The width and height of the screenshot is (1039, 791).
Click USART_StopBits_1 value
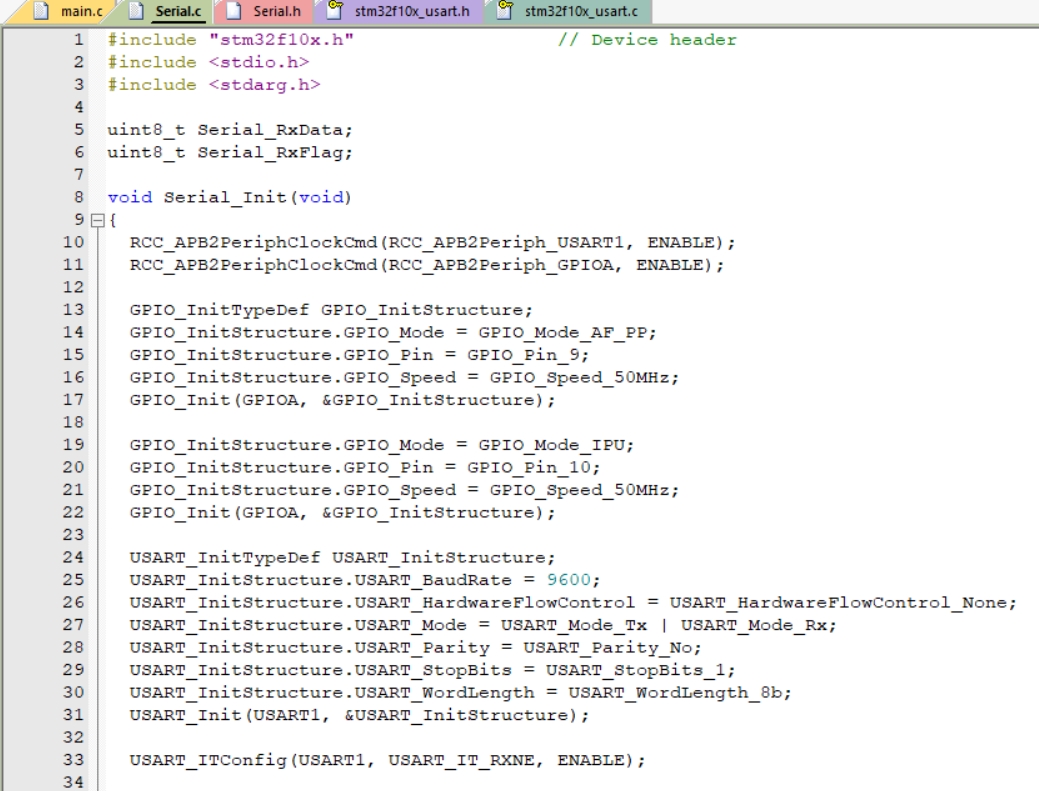(636, 670)
